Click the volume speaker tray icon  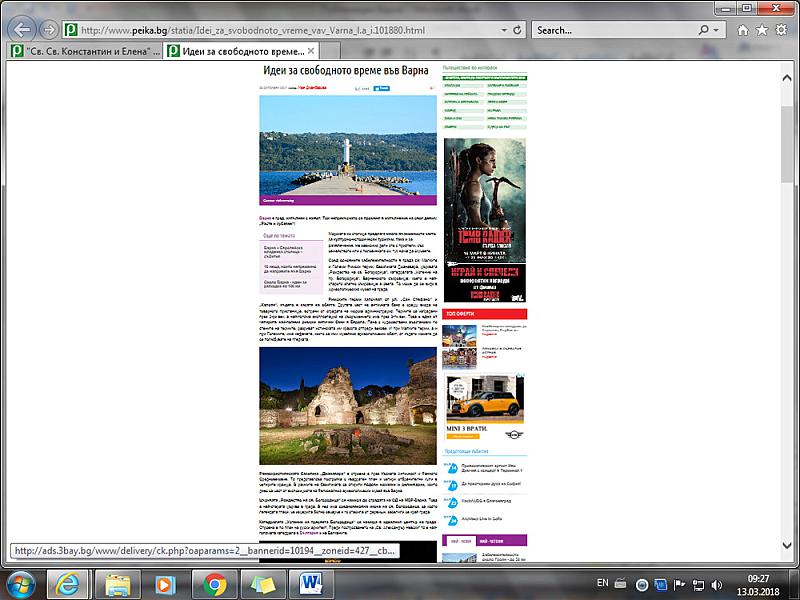click(715, 582)
